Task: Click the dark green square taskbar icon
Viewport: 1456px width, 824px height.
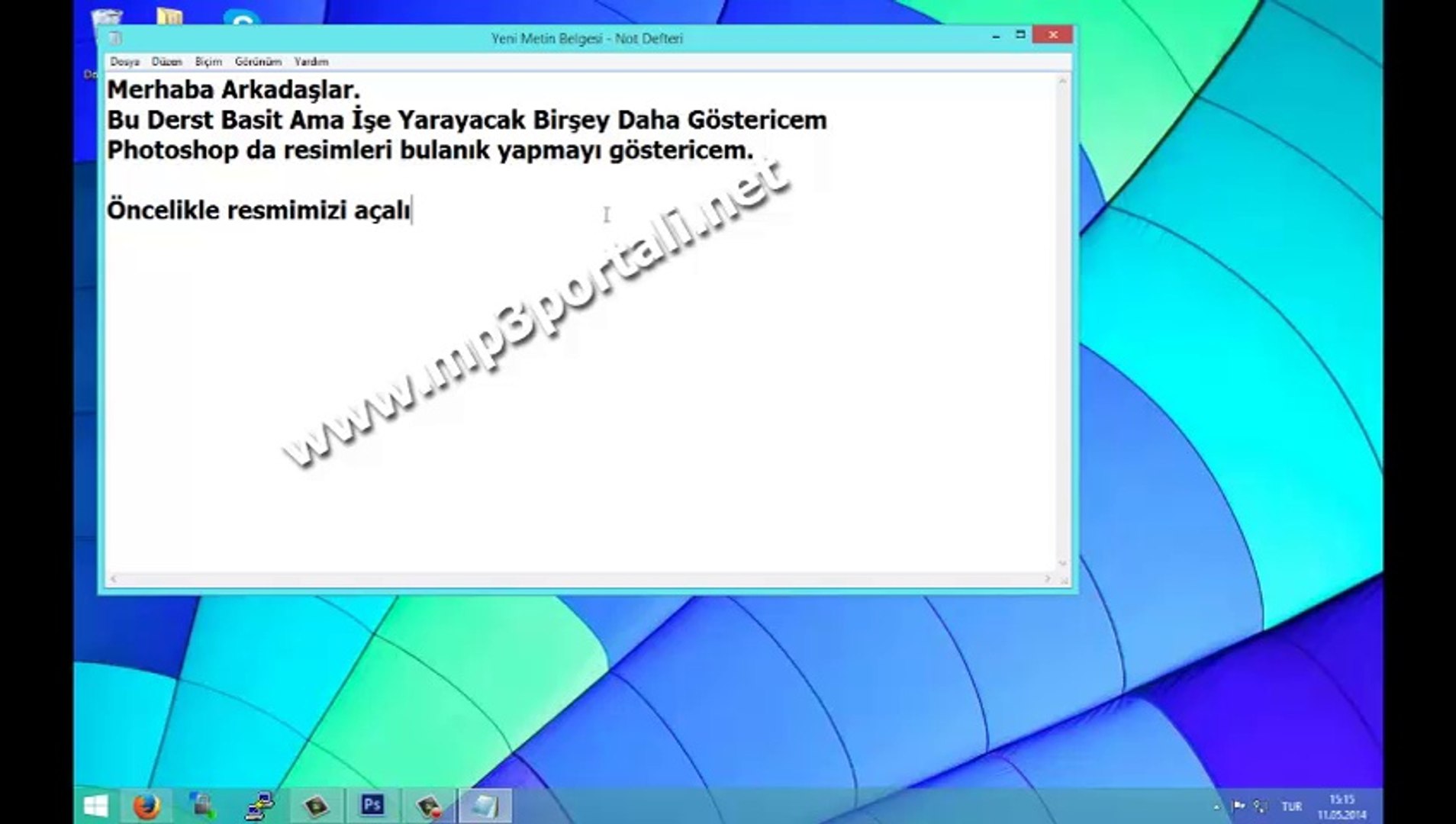Action: pyautogui.click(x=316, y=806)
